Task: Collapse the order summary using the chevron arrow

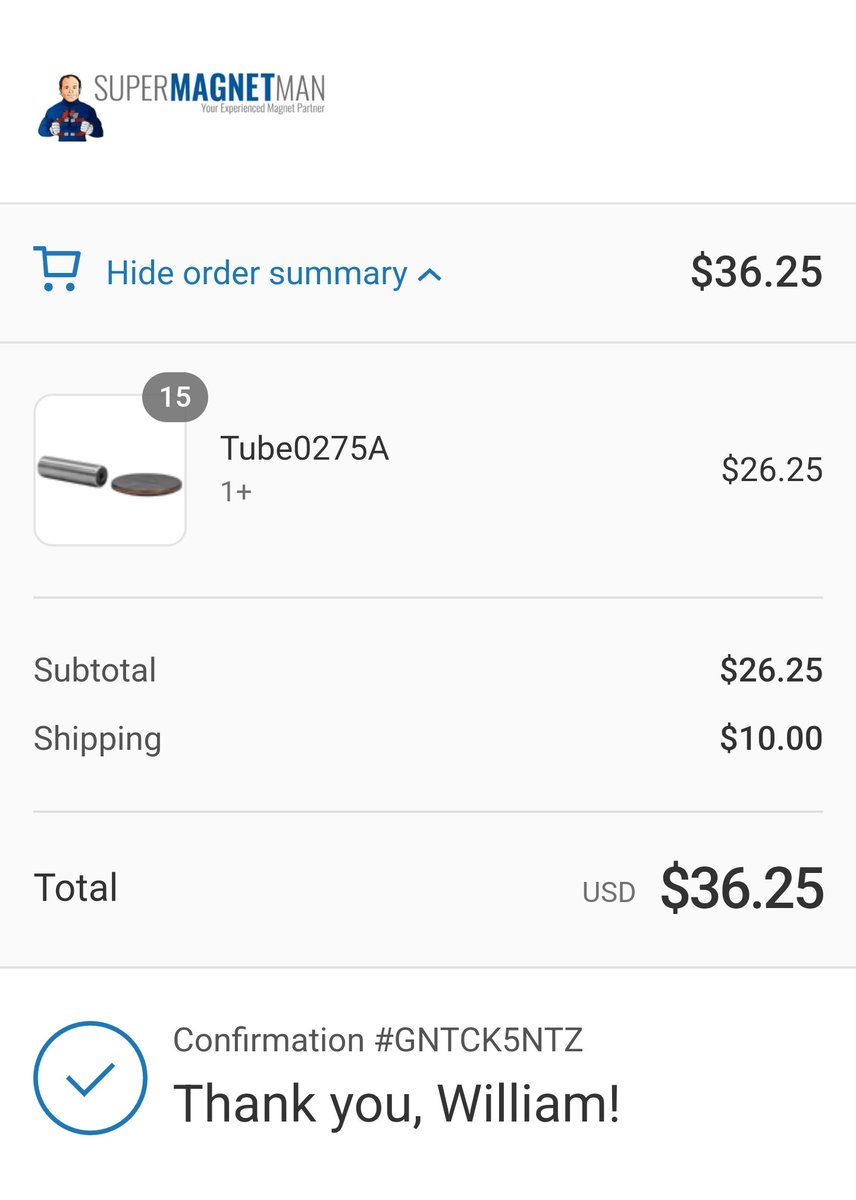Action: (429, 274)
